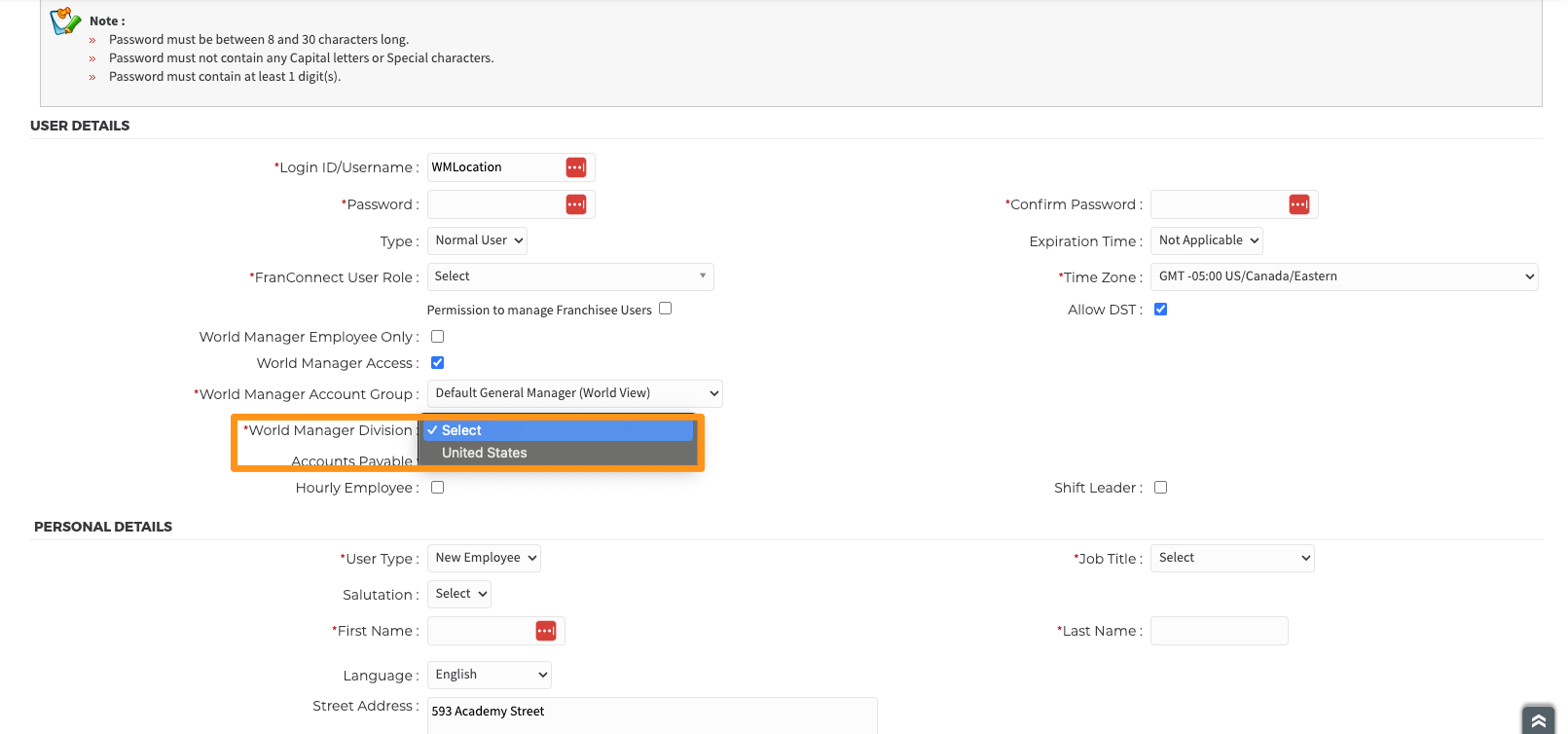Open the Time Zone dropdown
This screenshot has width=1568, height=734.
[x=1344, y=276]
